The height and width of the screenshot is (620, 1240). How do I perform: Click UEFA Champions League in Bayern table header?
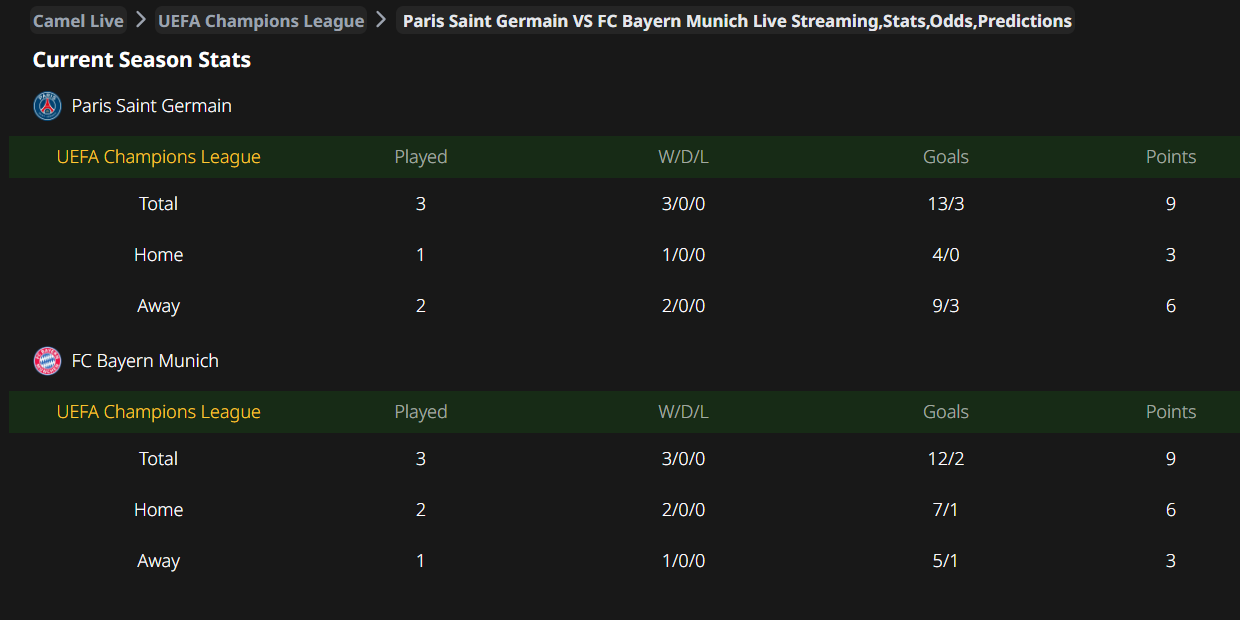pos(158,412)
